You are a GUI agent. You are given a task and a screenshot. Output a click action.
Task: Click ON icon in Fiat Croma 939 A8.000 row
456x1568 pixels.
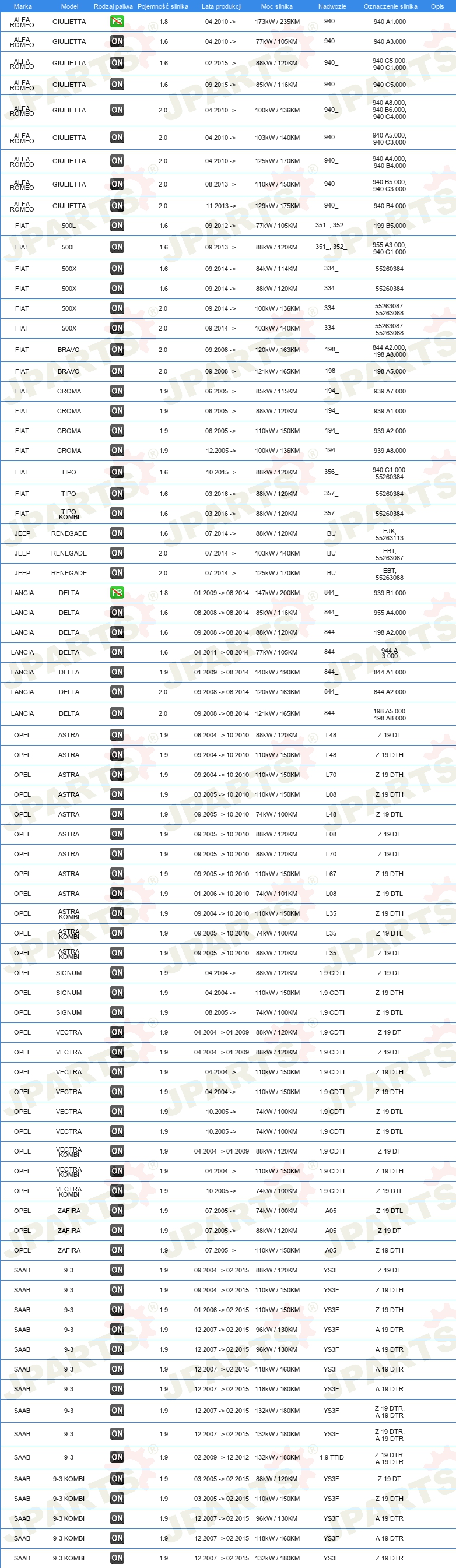point(117,451)
